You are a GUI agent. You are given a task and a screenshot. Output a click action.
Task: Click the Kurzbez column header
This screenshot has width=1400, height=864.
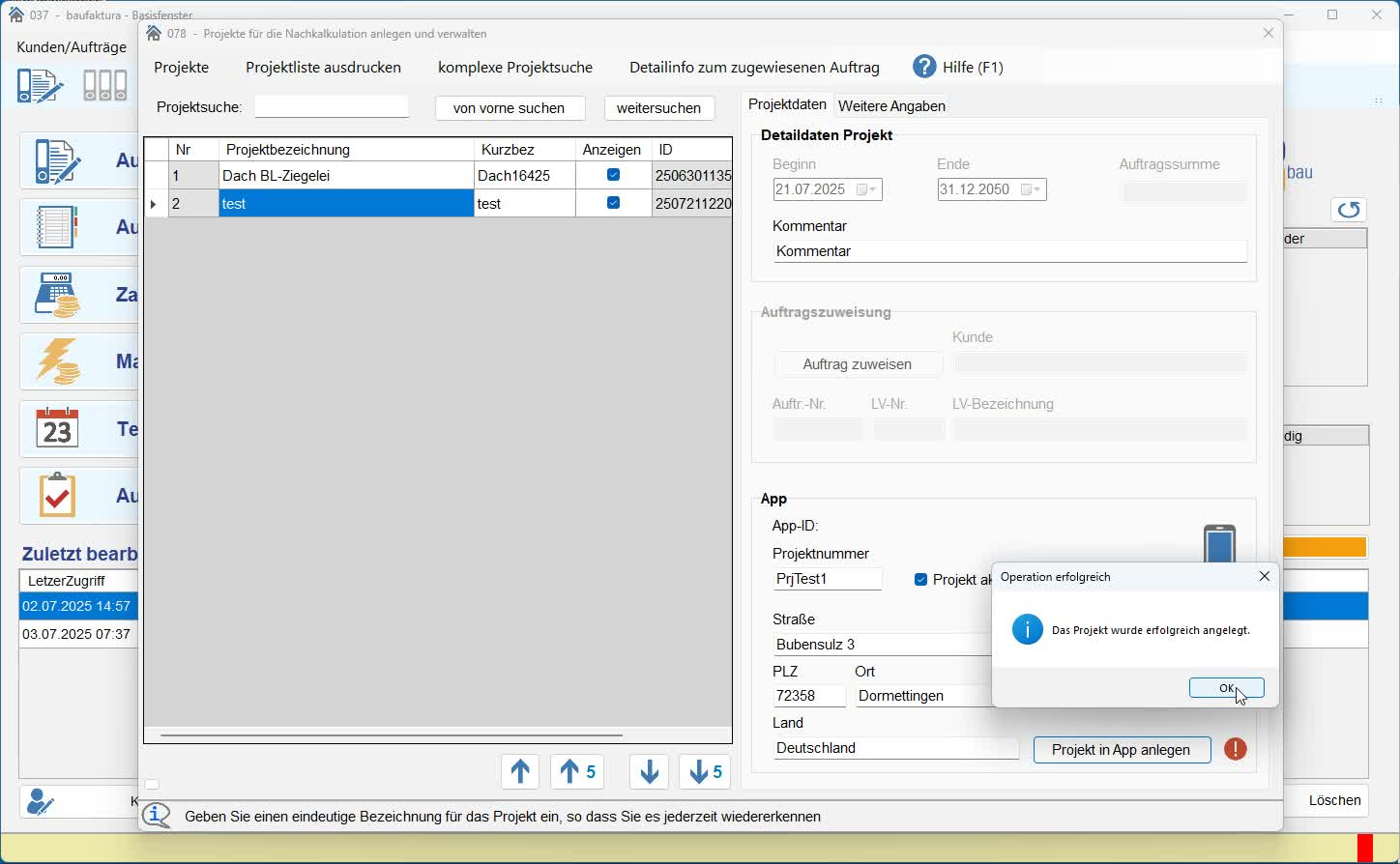coord(525,150)
